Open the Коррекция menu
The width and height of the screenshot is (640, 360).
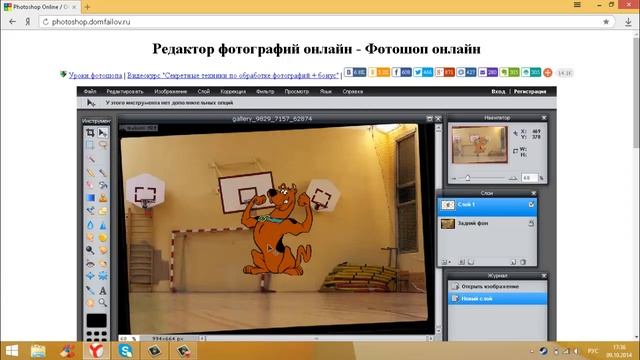coord(233,91)
